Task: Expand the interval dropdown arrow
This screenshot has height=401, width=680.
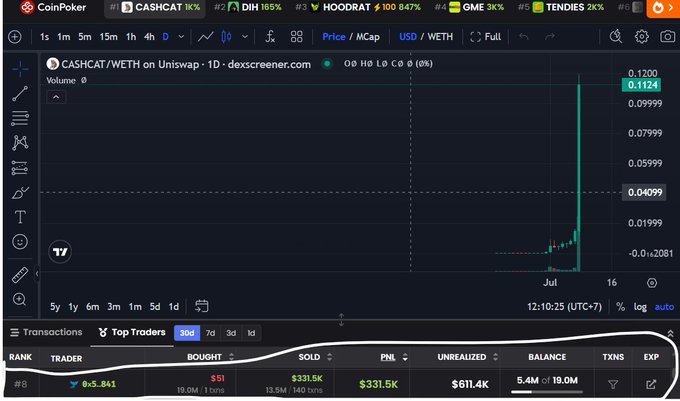Action: pos(181,37)
